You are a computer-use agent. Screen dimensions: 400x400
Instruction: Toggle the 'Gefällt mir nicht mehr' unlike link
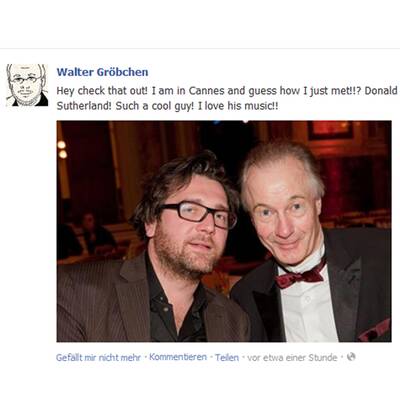pos(98,357)
